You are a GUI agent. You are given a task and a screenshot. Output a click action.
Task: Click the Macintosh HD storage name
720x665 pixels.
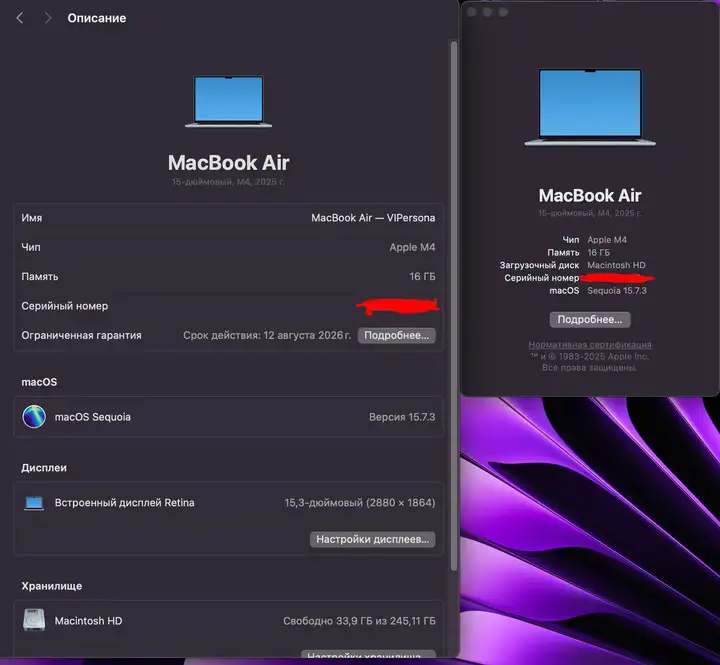89,621
